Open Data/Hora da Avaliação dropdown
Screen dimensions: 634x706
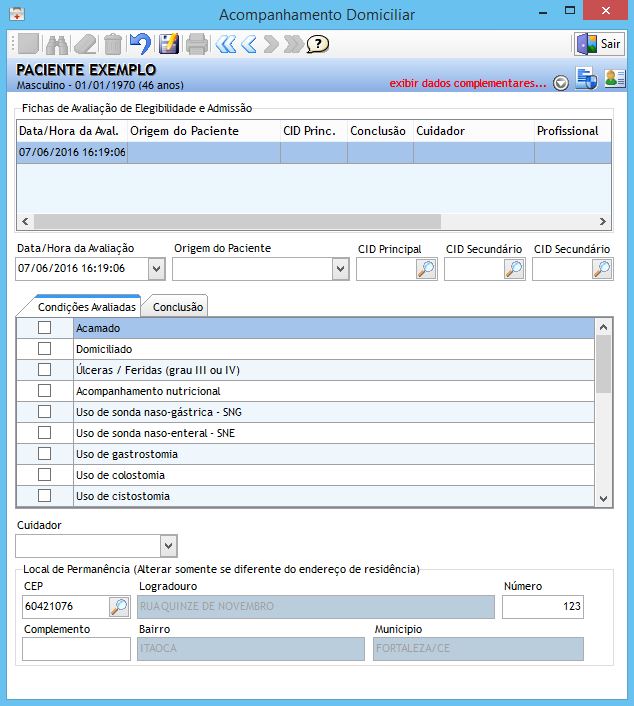click(x=156, y=269)
